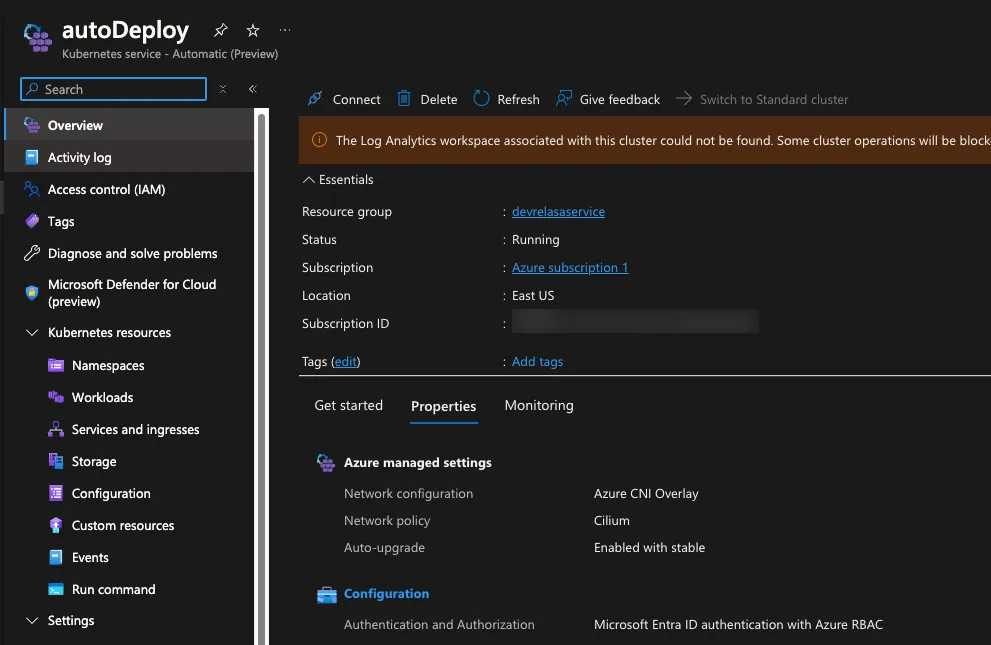Image resolution: width=991 pixels, height=645 pixels.
Task: Click the Connect plug icon in toolbar
Action: (x=315, y=99)
